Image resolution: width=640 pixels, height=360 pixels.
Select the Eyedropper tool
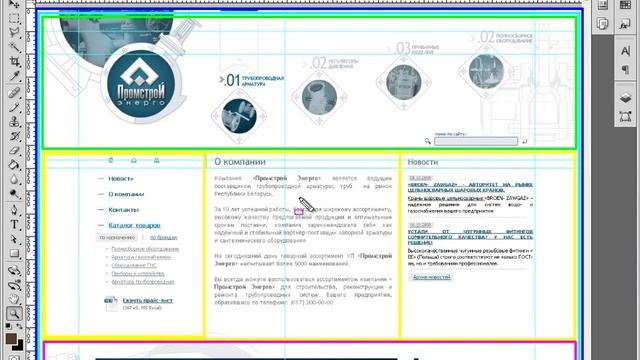pos(14,76)
